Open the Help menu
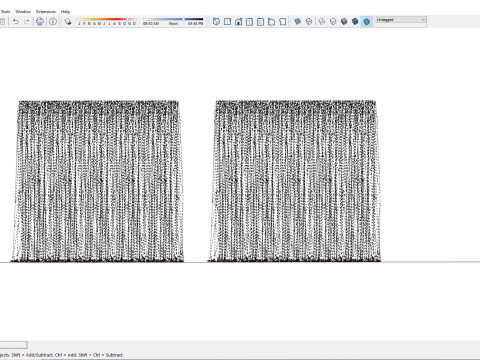This screenshot has width=480, height=360. point(65,12)
